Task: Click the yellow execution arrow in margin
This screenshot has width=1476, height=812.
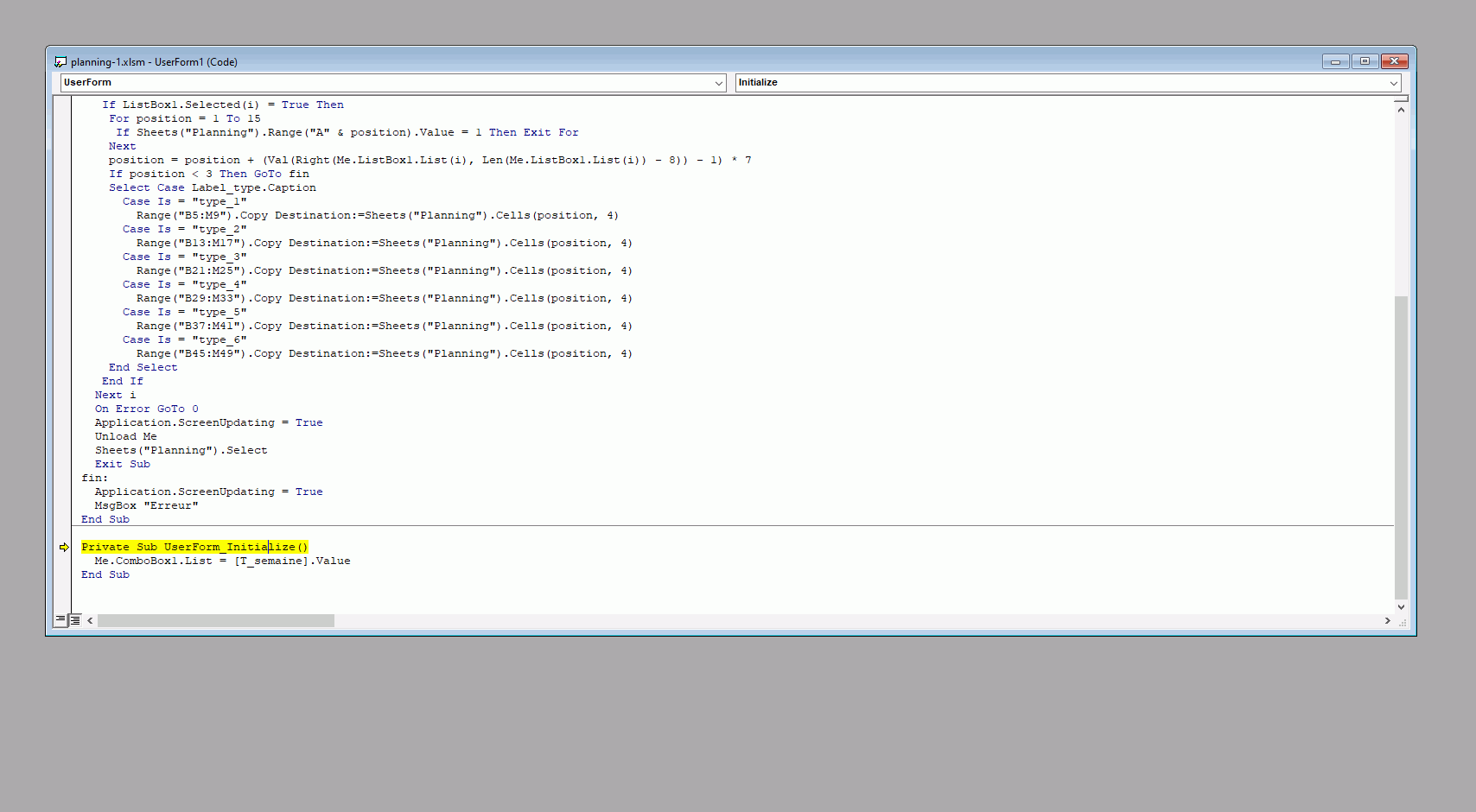Action: (64, 547)
